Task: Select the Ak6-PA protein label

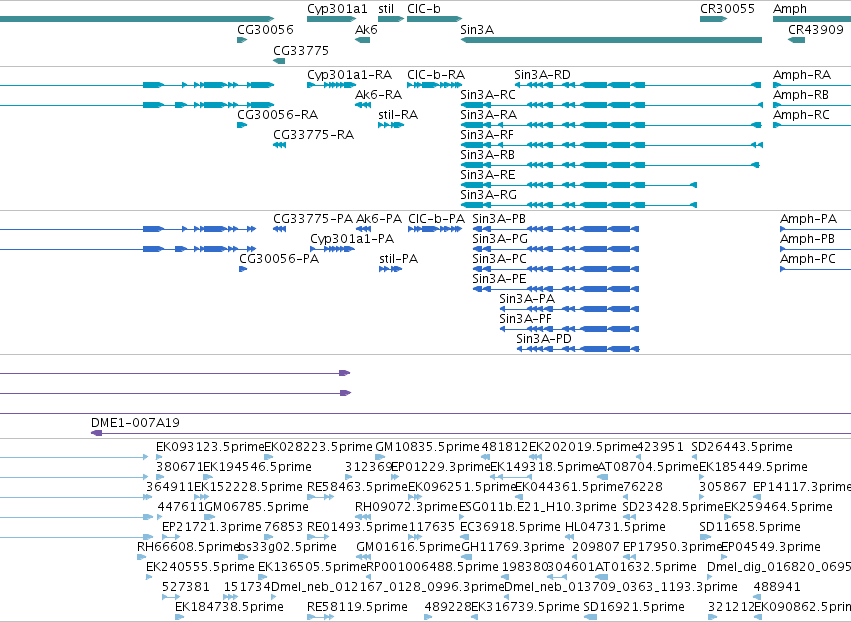Action: (x=379, y=219)
